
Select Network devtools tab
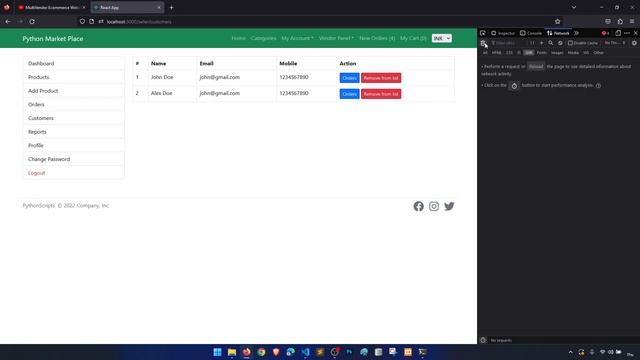558,33
